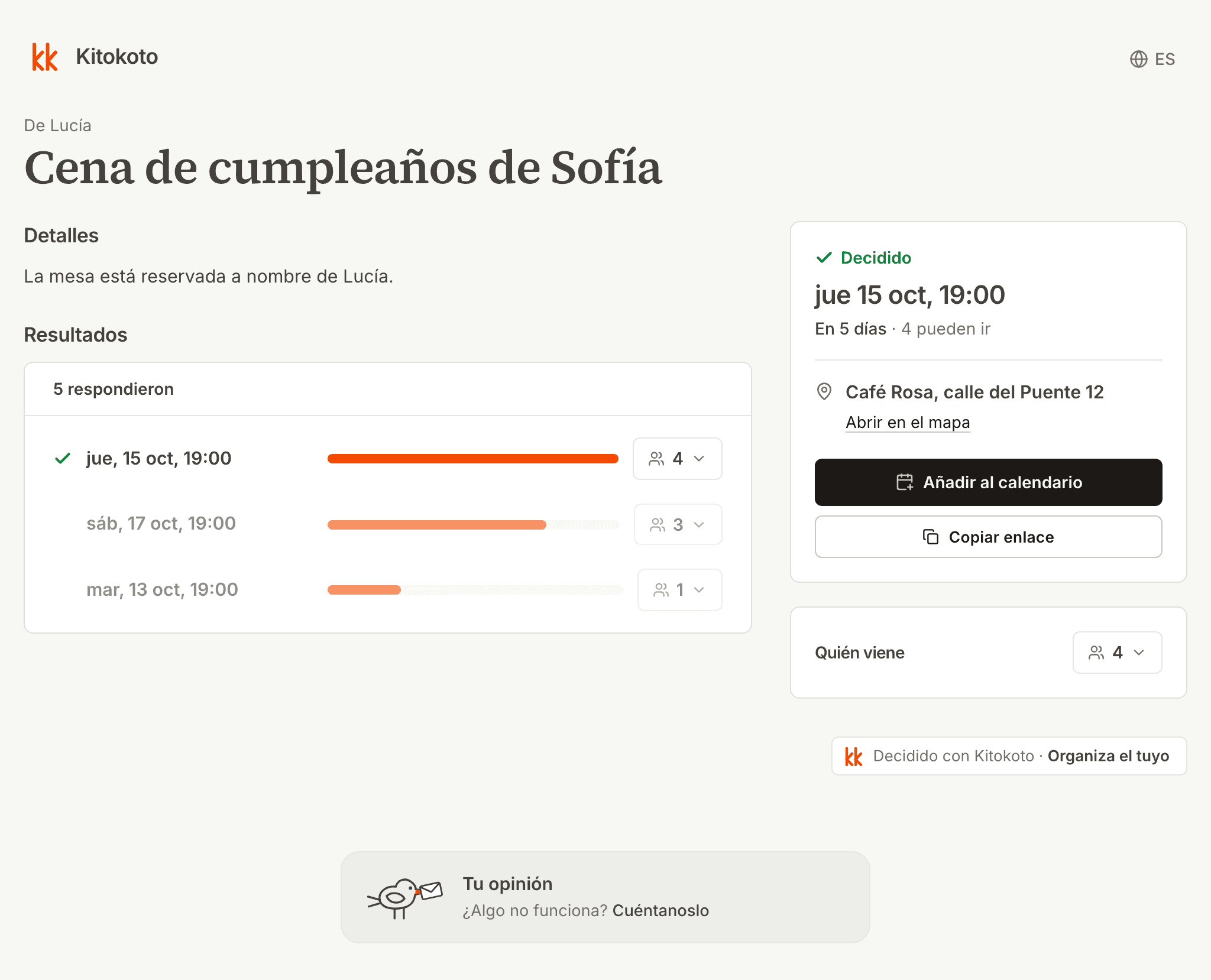Click 'Quién viene' label
The width and height of the screenshot is (1211, 980).
coord(860,653)
